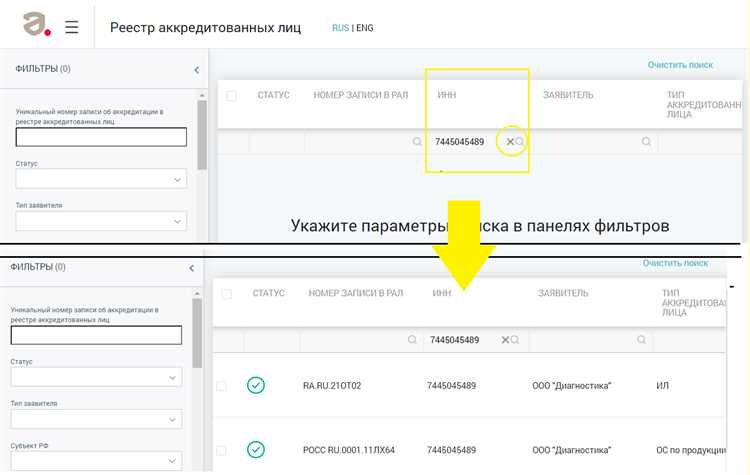
Task: Switch language to ENG
Action: tap(364, 28)
